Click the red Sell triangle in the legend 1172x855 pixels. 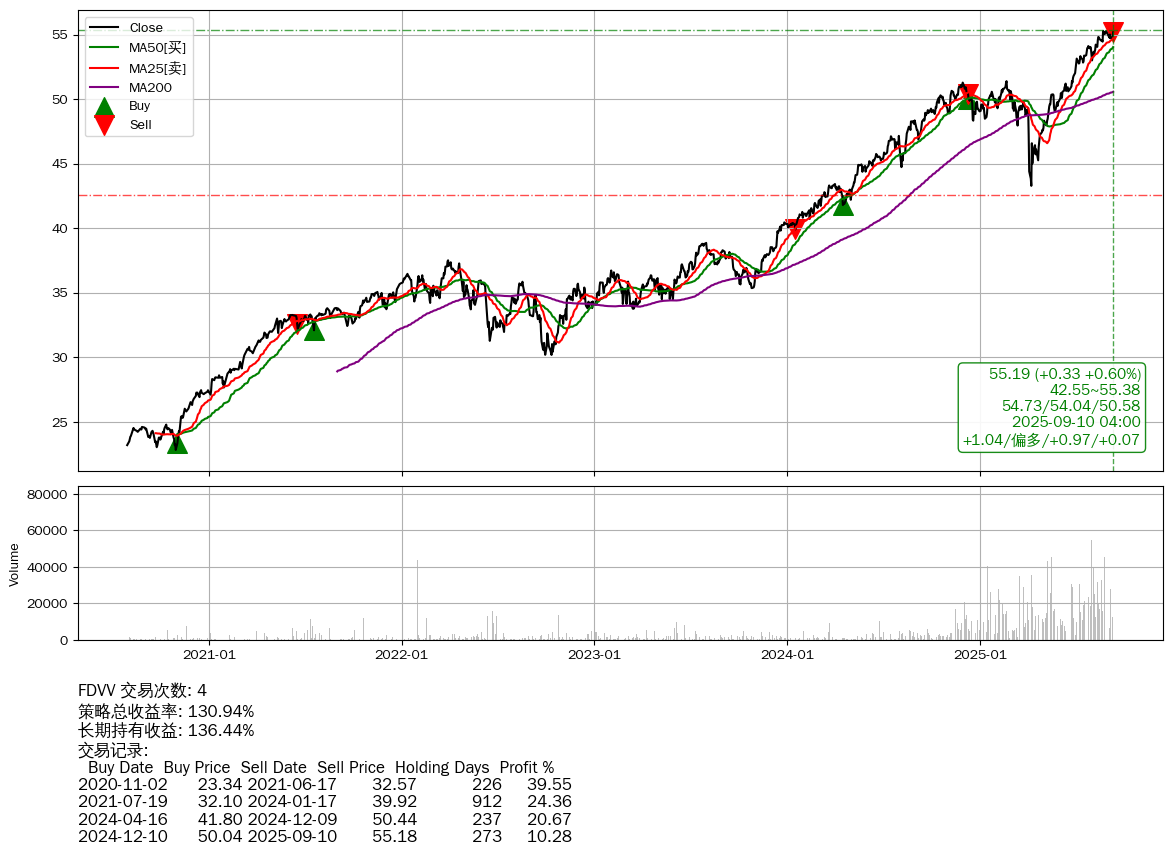tap(104, 125)
